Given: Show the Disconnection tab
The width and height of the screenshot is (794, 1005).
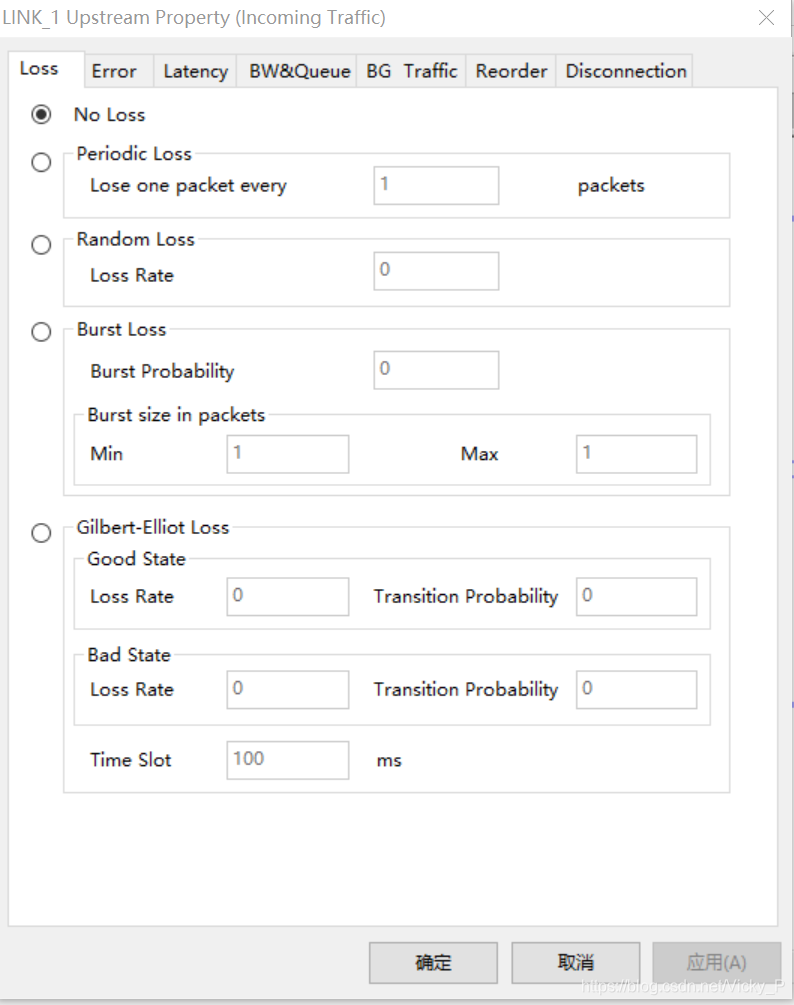Looking at the screenshot, I should click(x=625, y=71).
